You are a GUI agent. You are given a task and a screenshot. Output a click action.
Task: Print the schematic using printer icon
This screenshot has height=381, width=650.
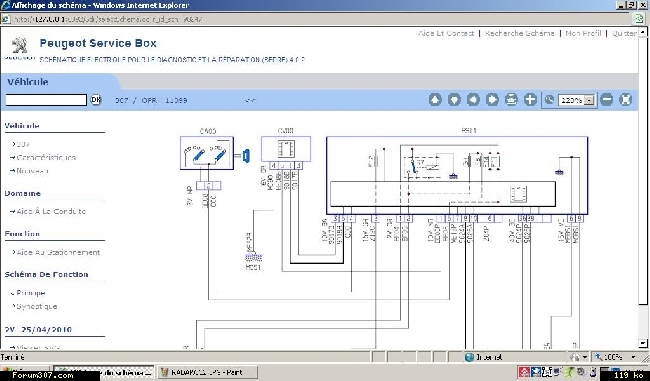511,100
